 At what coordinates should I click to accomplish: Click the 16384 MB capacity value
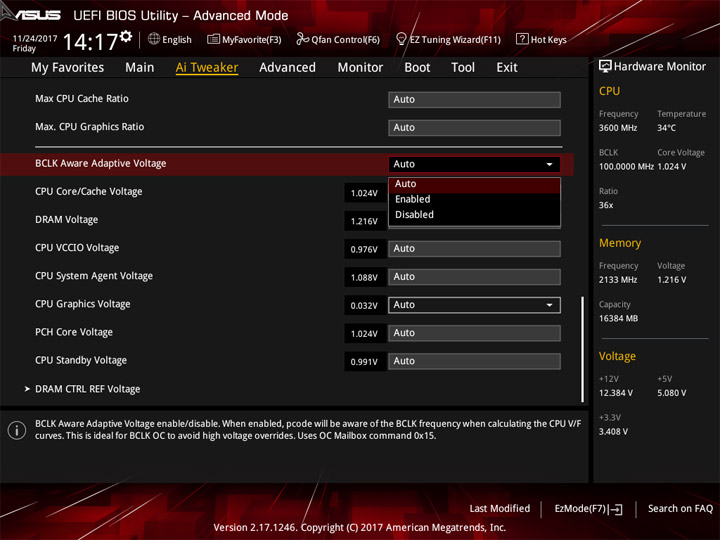pyautogui.click(x=618, y=318)
